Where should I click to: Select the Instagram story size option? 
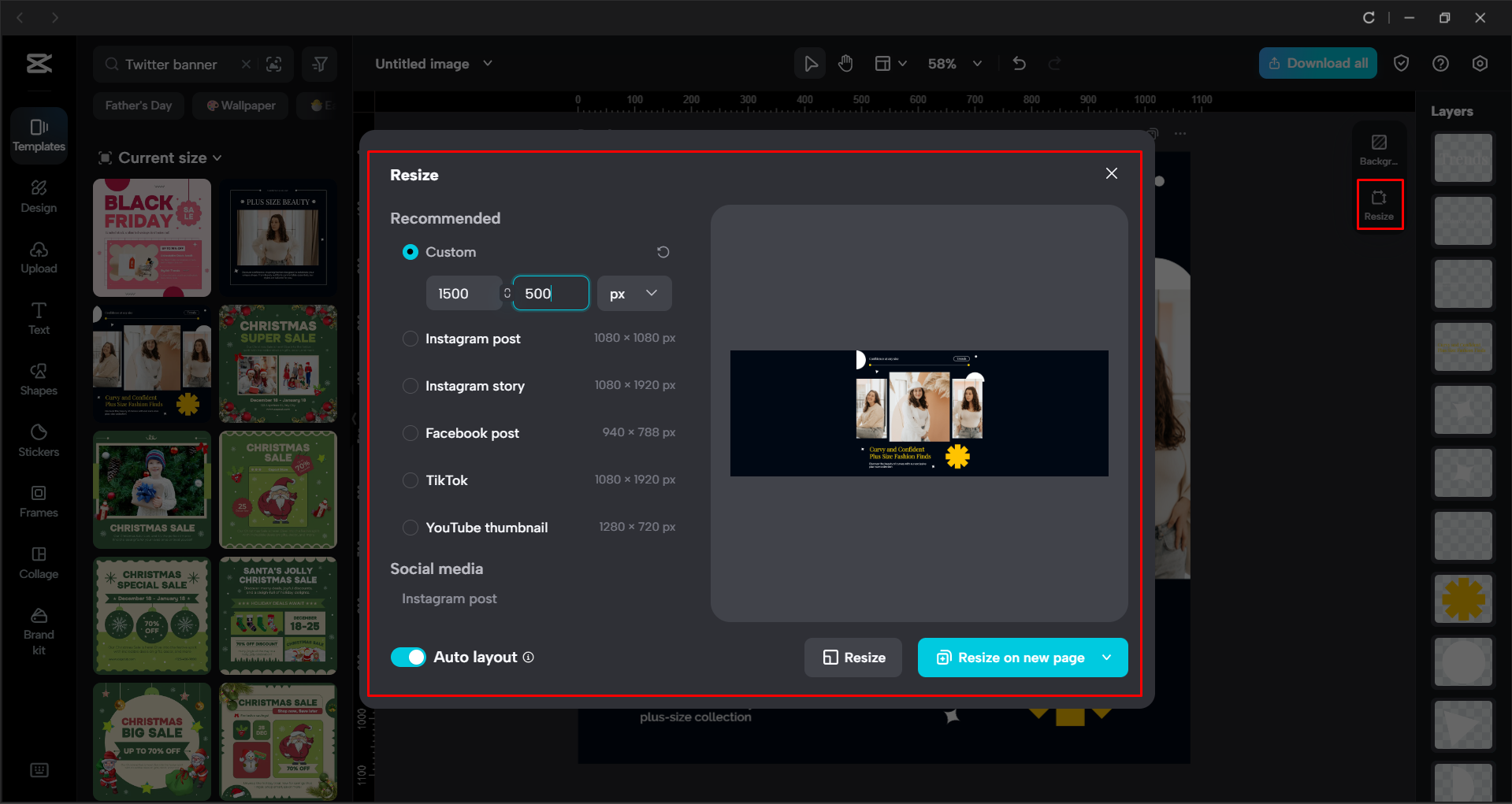[410, 386]
